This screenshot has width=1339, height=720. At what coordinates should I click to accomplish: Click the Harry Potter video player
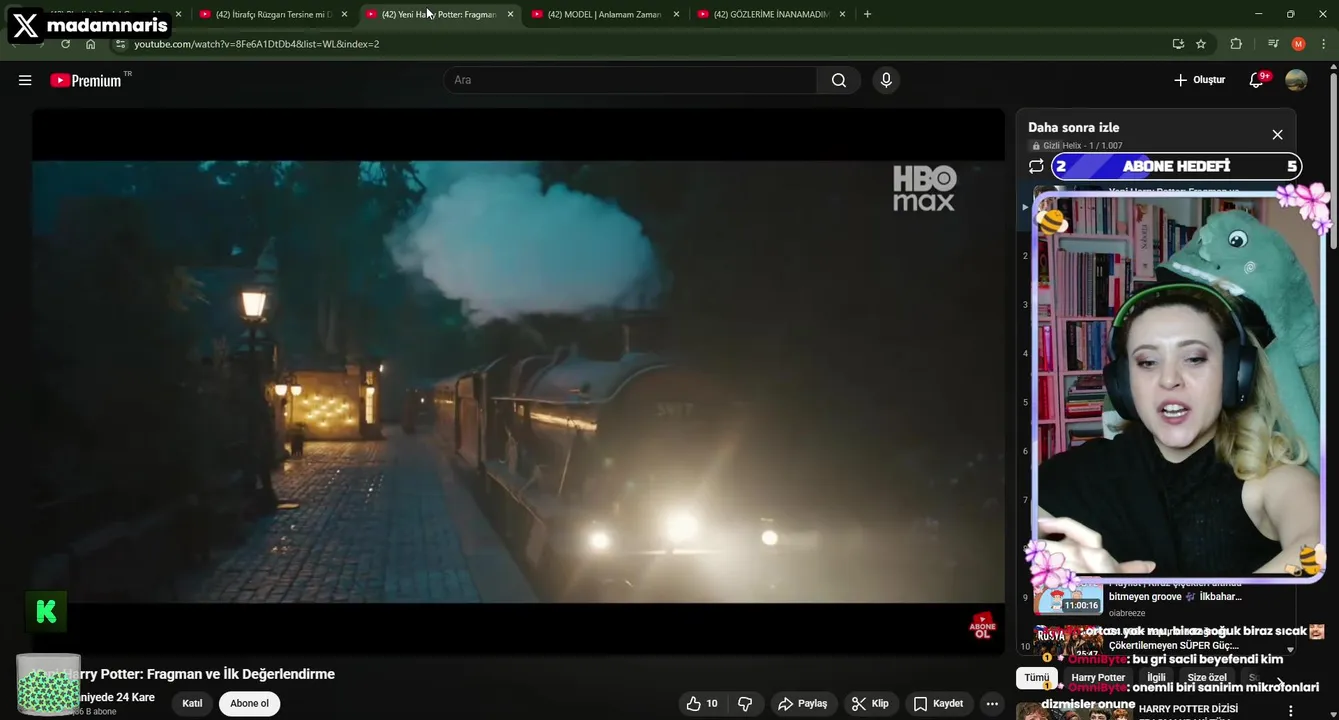coord(518,381)
